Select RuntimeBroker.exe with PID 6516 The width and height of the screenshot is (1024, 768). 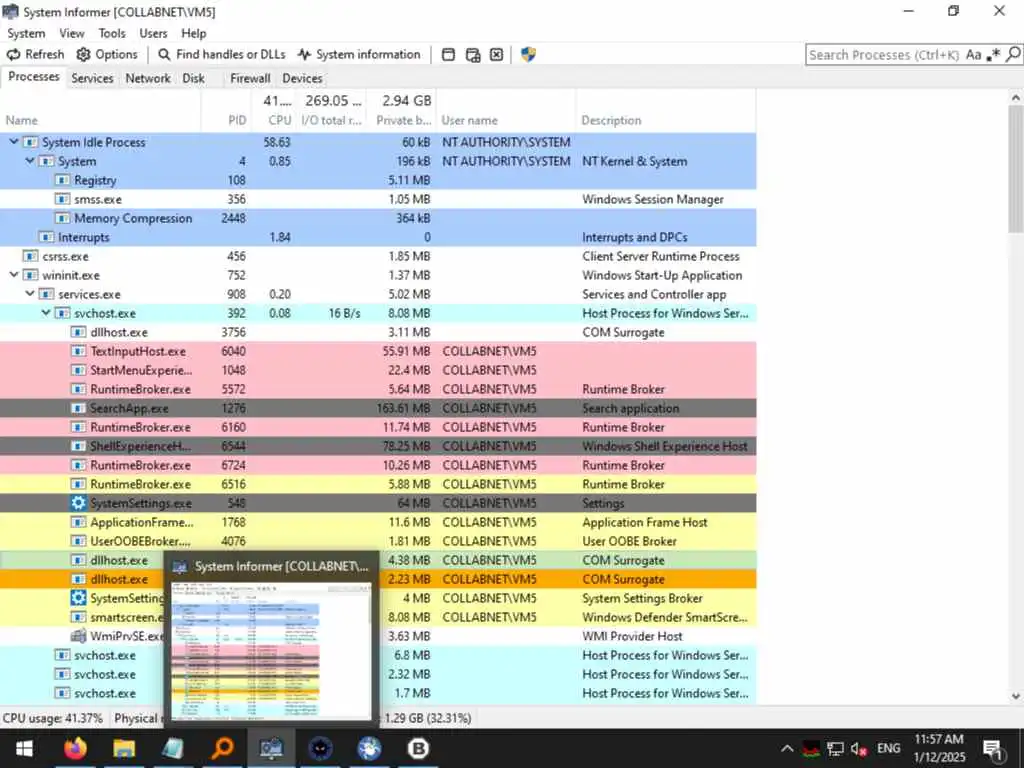[x=378, y=484]
